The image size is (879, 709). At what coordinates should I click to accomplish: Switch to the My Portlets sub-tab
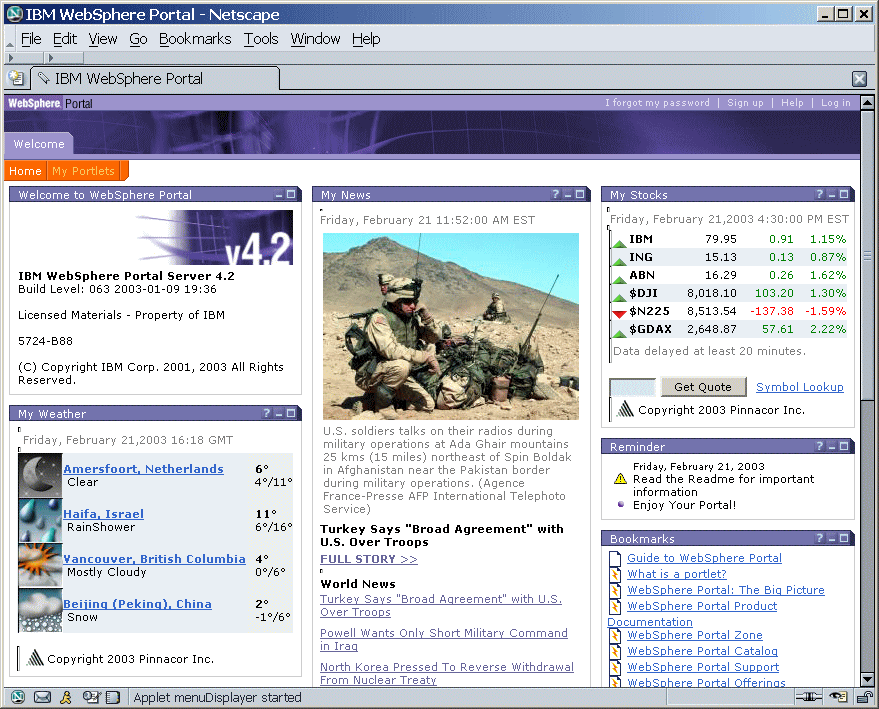pyautogui.click(x=84, y=171)
